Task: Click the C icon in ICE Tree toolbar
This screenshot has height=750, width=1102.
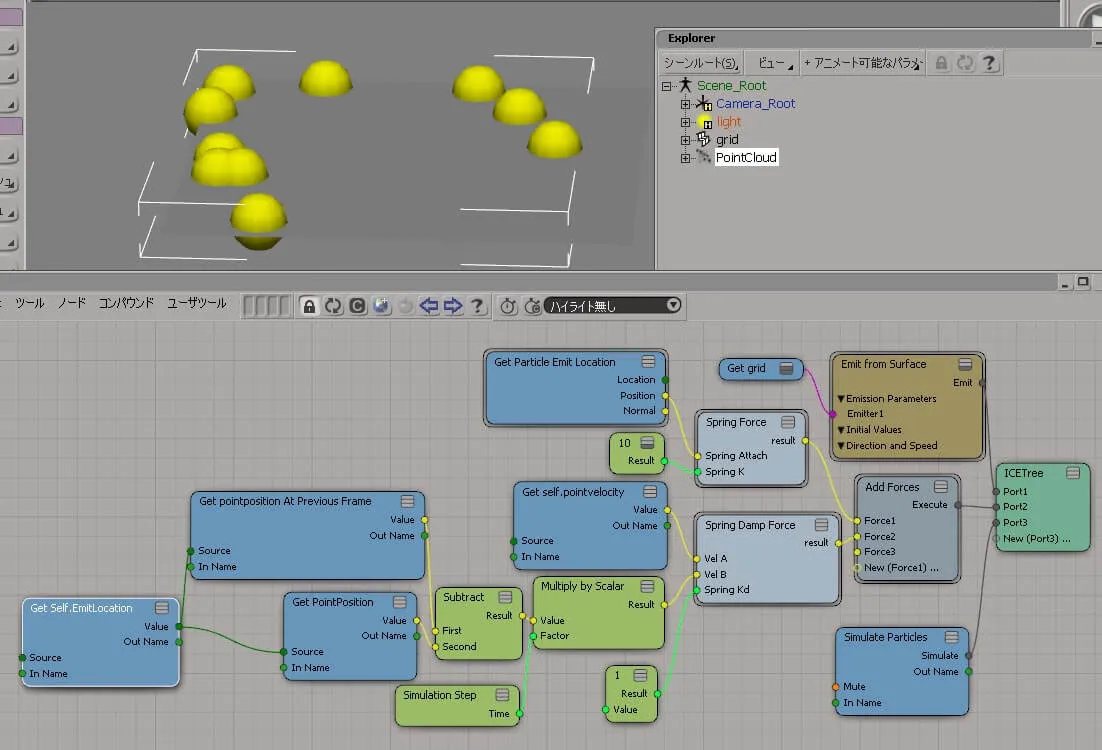Action: (x=357, y=306)
